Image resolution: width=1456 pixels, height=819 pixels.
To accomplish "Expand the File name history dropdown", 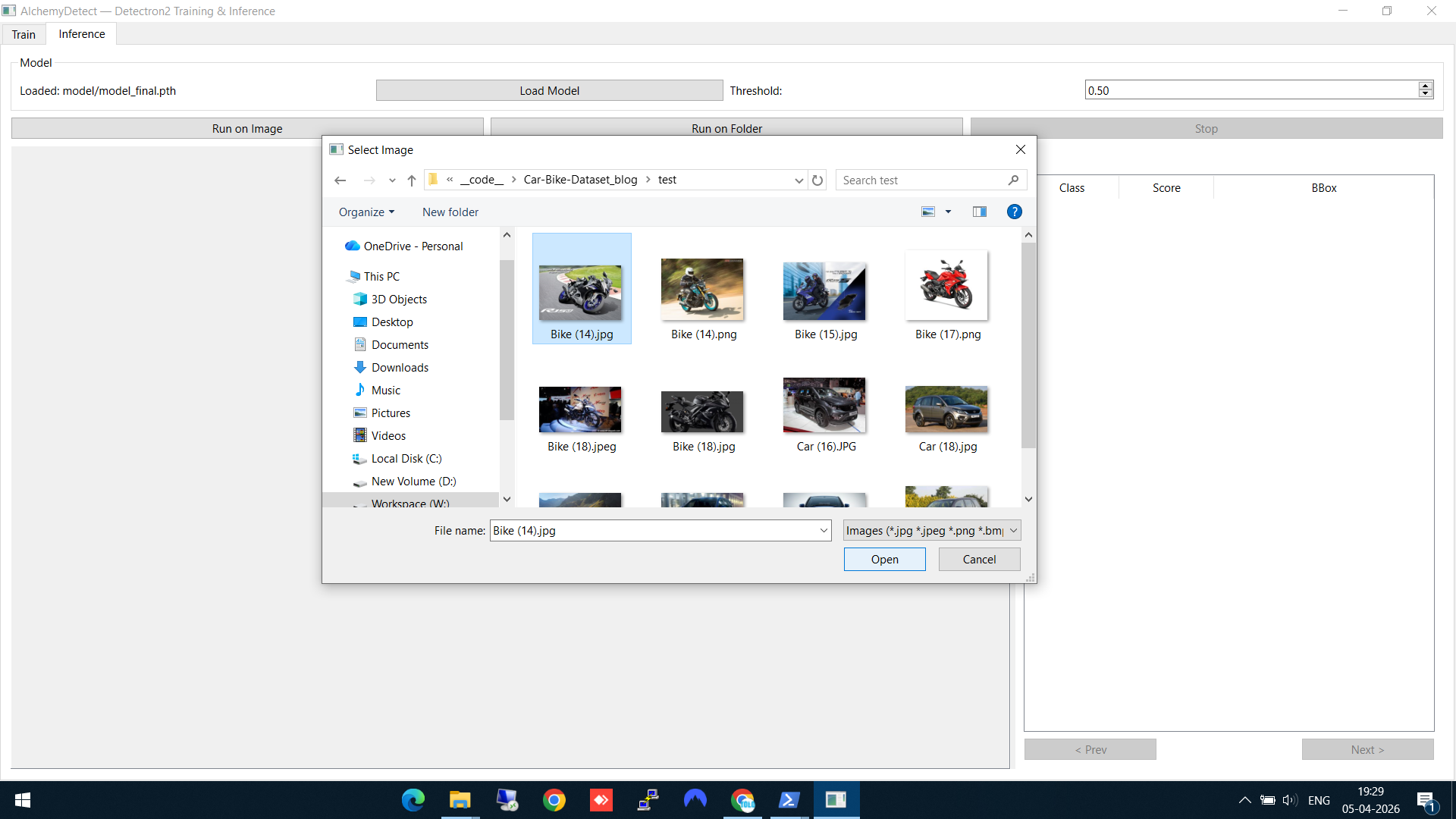I will (x=824, y=530).
